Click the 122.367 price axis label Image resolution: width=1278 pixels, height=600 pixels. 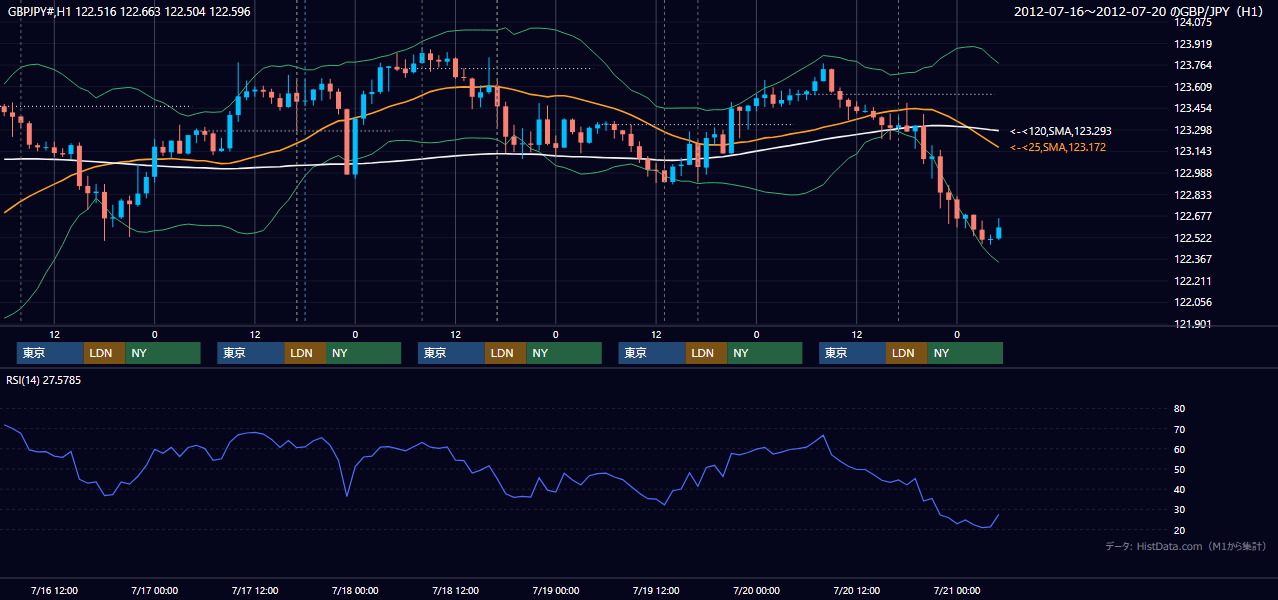(x=1193, y=259)
